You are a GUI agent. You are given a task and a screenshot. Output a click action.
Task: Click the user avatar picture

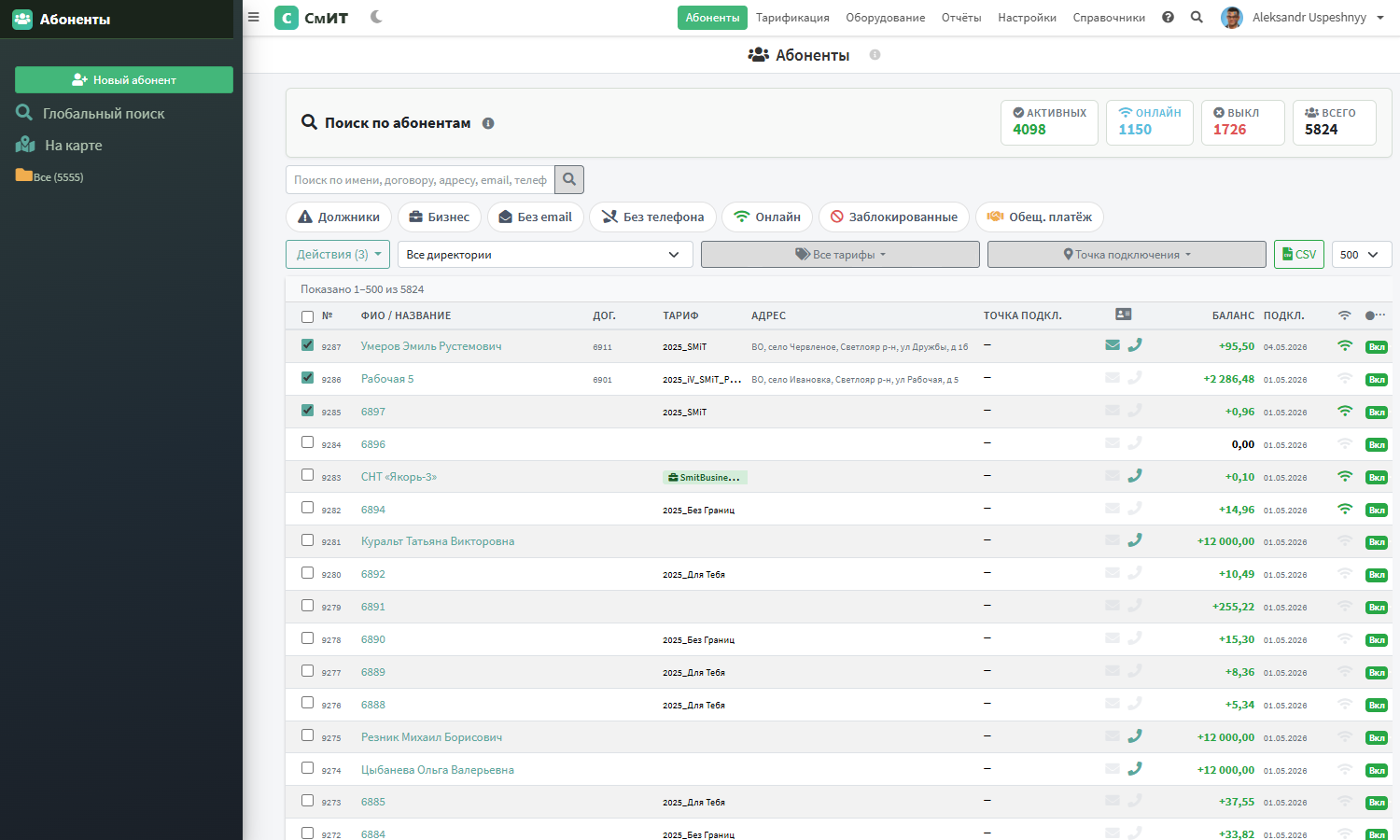1232,18
